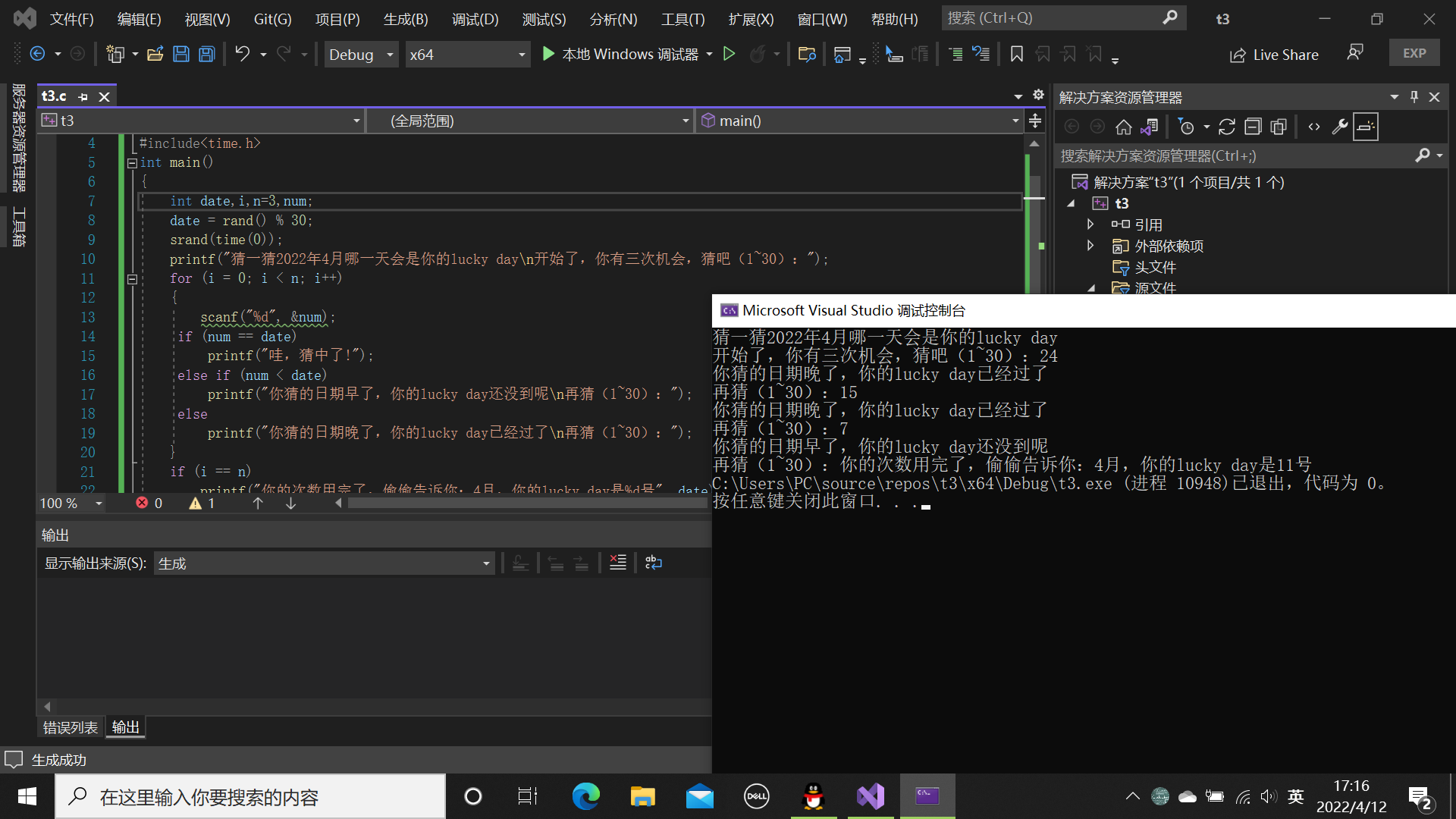The image size is (1456, 819).
Task: Toggle auto-hide pin on the Solution Explorer panel
Action: 1414,97
